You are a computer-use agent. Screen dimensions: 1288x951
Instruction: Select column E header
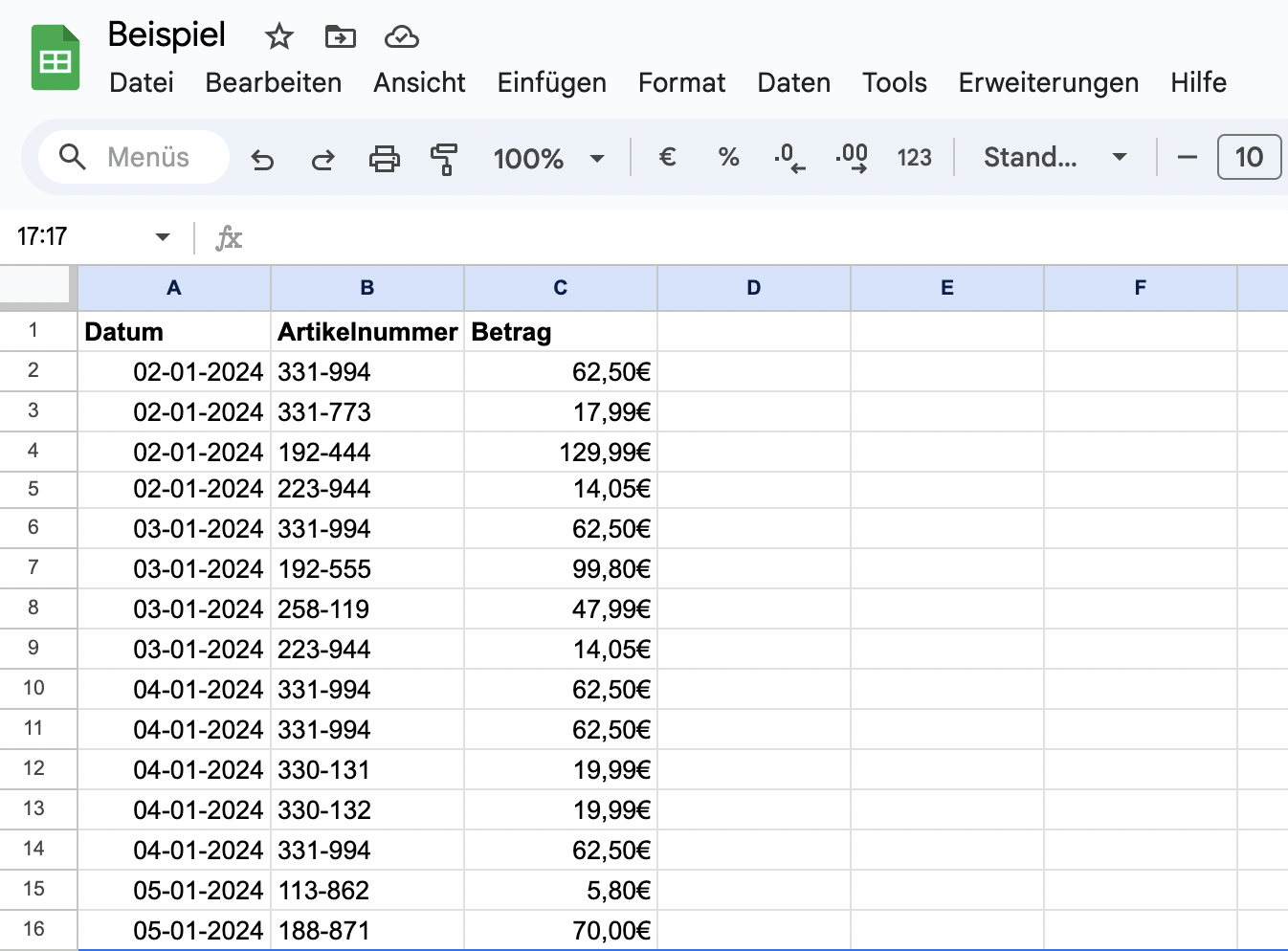tap(947, 288)
